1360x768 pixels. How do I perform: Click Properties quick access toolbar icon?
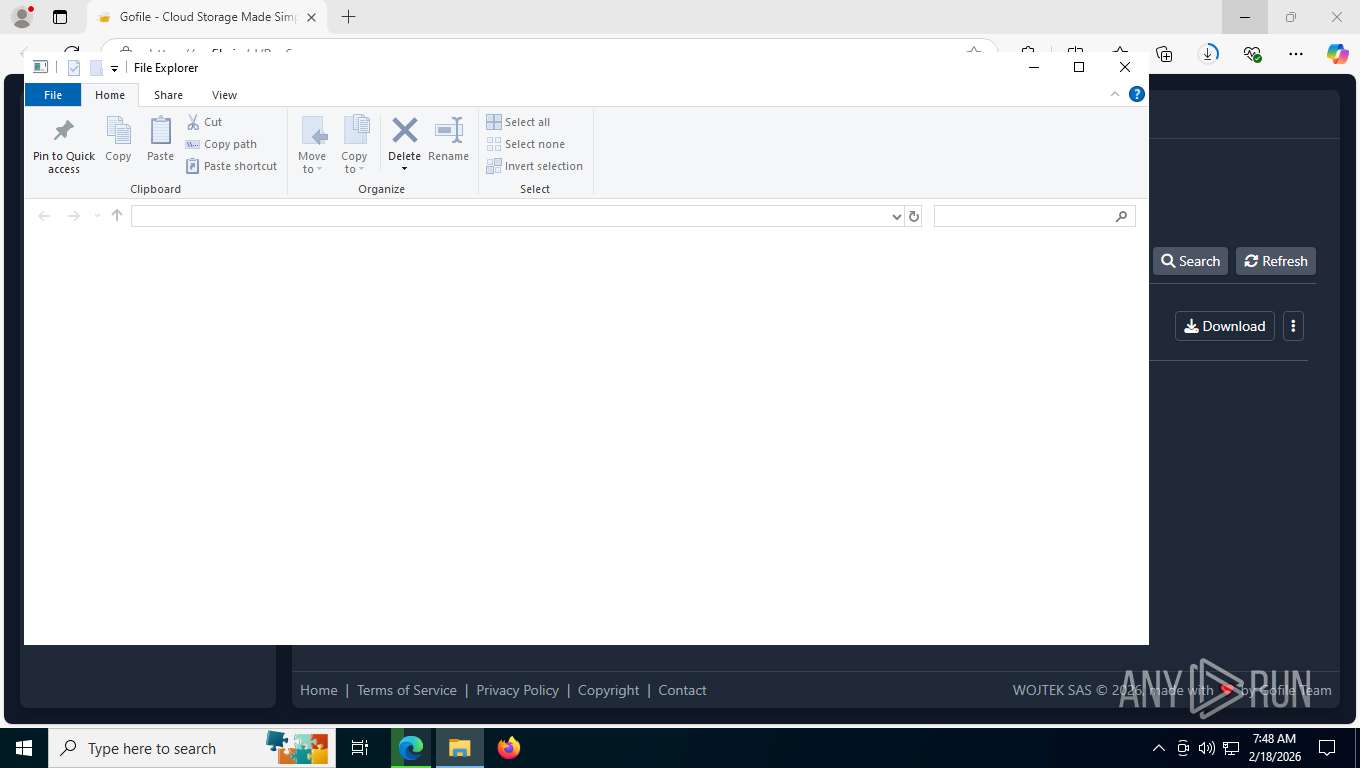pos(73,68)
